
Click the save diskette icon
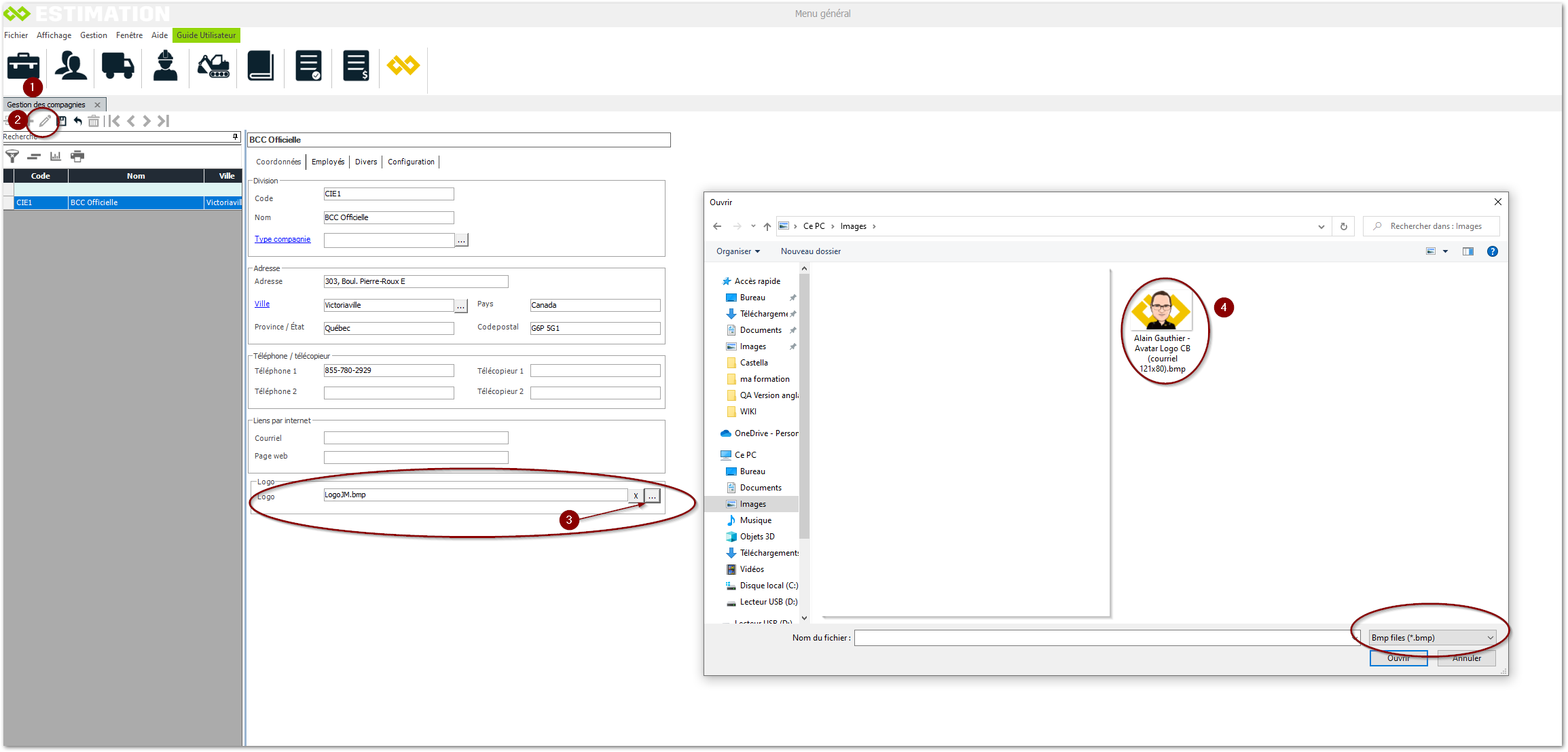tap(62, 121)
